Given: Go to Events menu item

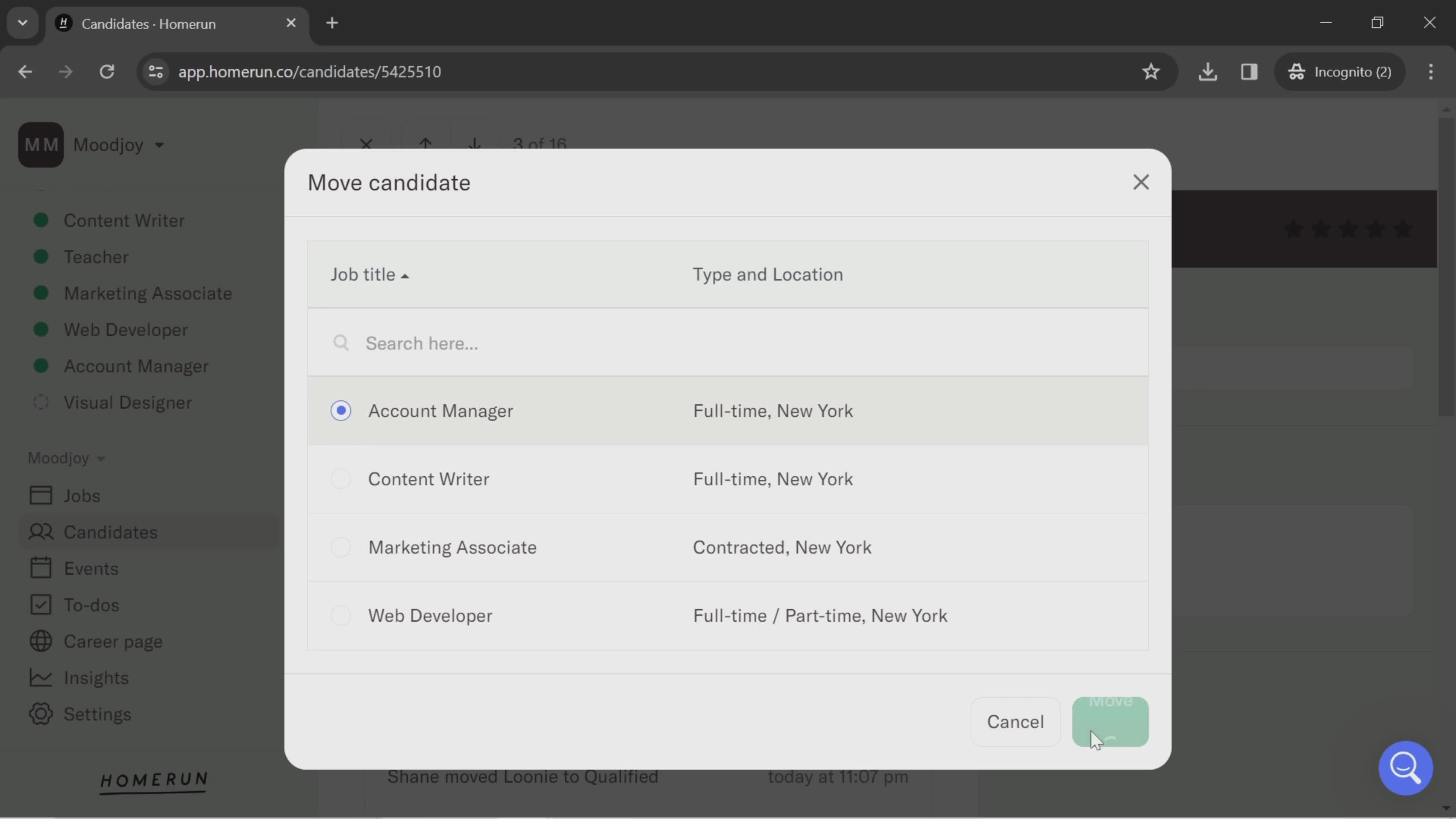Looking at the screenshot, I should tap(91, 569).
